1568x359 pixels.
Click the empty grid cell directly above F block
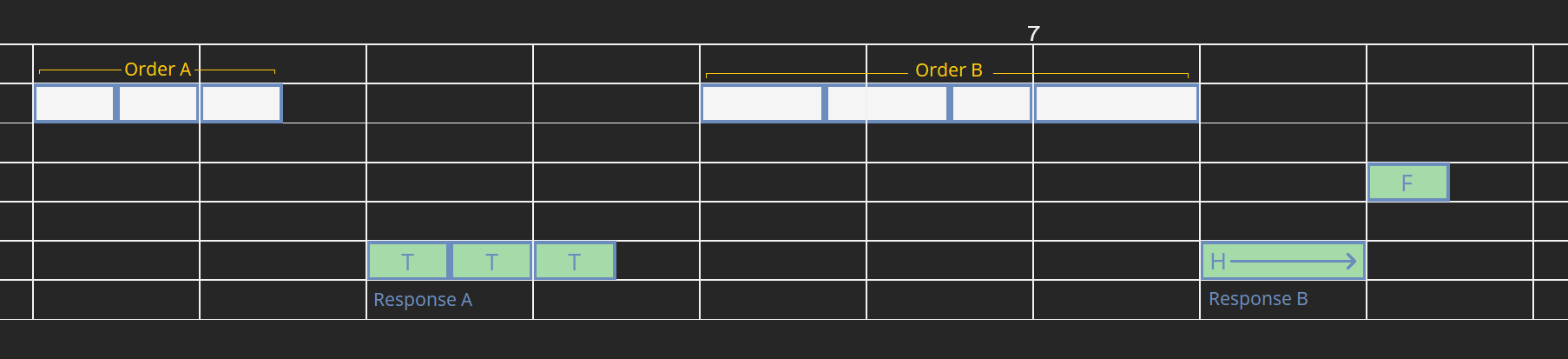pyautogui.click(x=1450, y=143)
